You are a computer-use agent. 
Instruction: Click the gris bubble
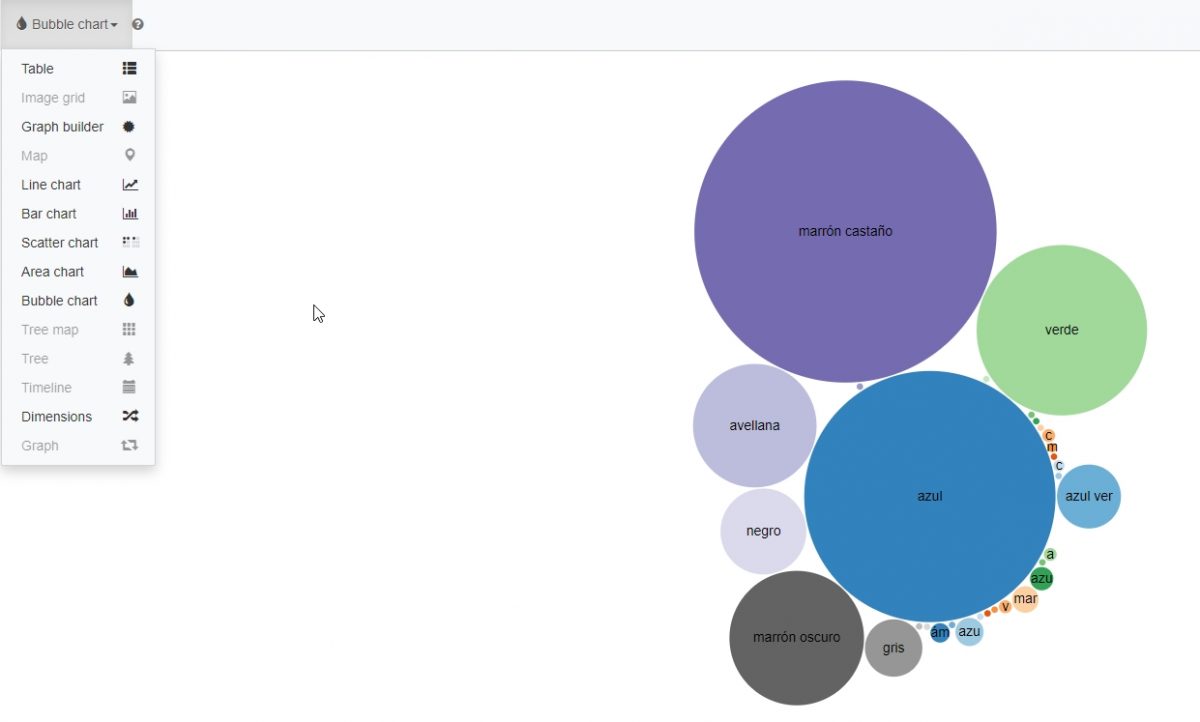[893, 648]
